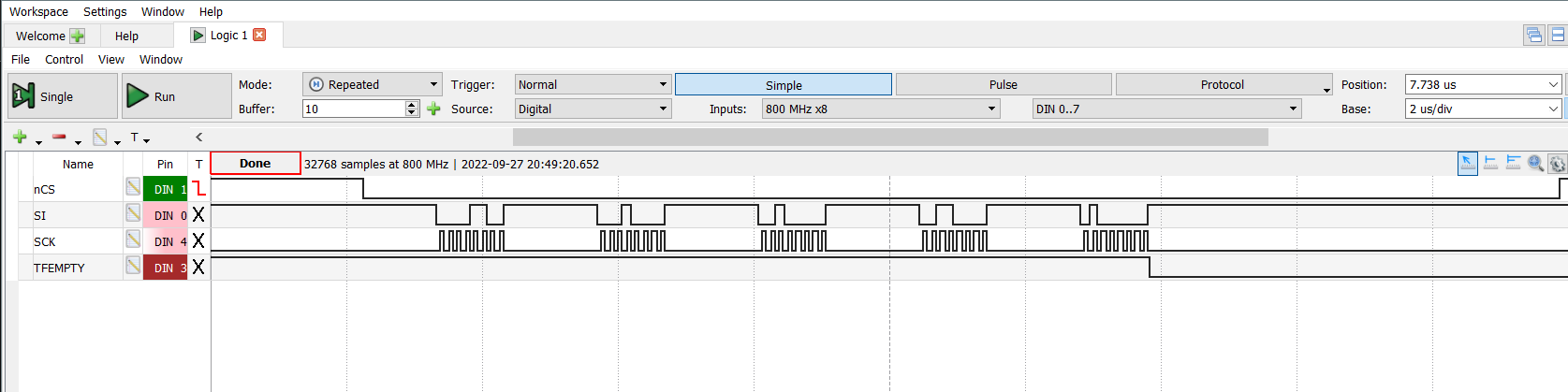Switch to the Logic 1 tab

tap(227, 35)
